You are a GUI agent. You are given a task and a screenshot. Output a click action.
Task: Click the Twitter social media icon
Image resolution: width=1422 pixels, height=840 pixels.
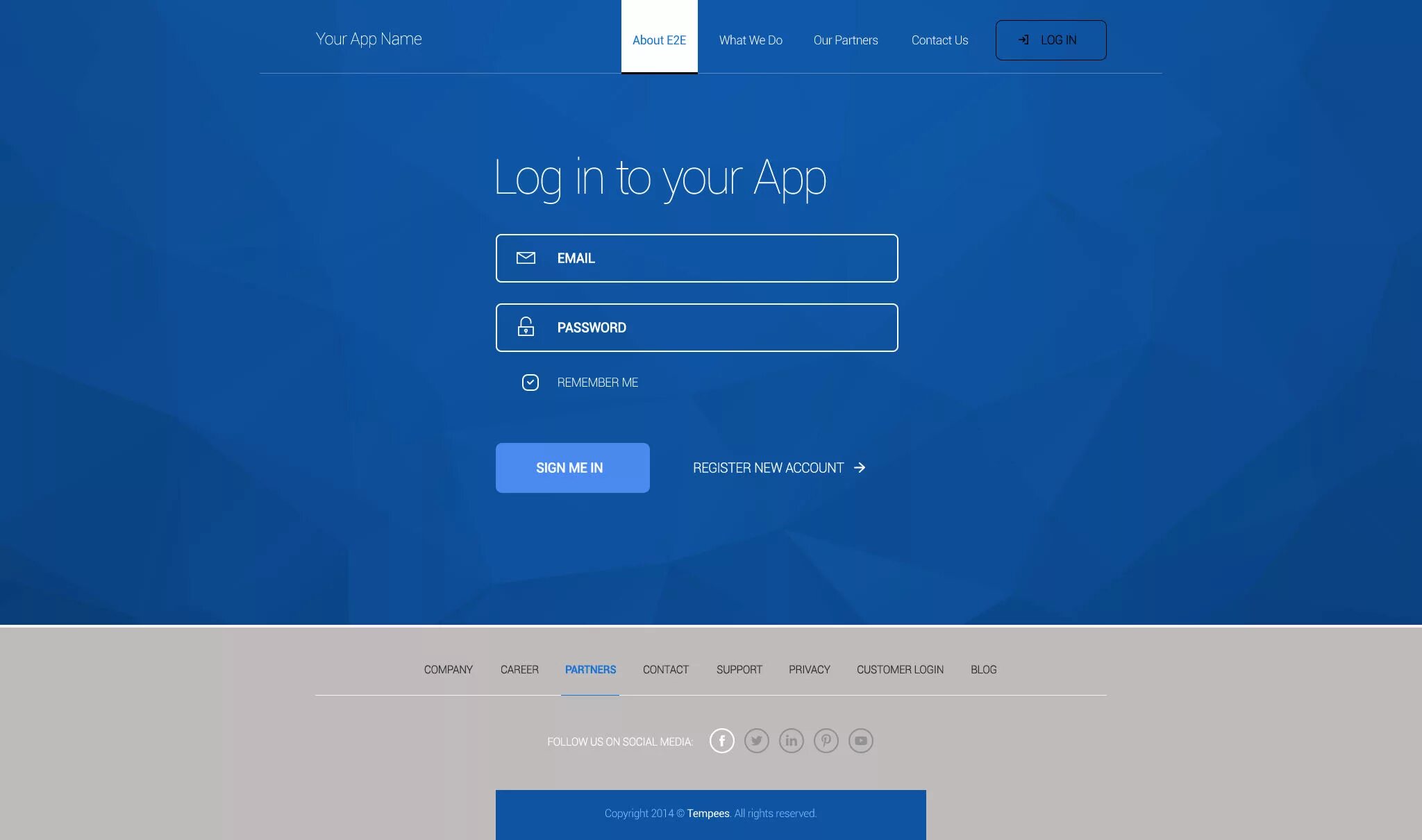pos(757,740)
